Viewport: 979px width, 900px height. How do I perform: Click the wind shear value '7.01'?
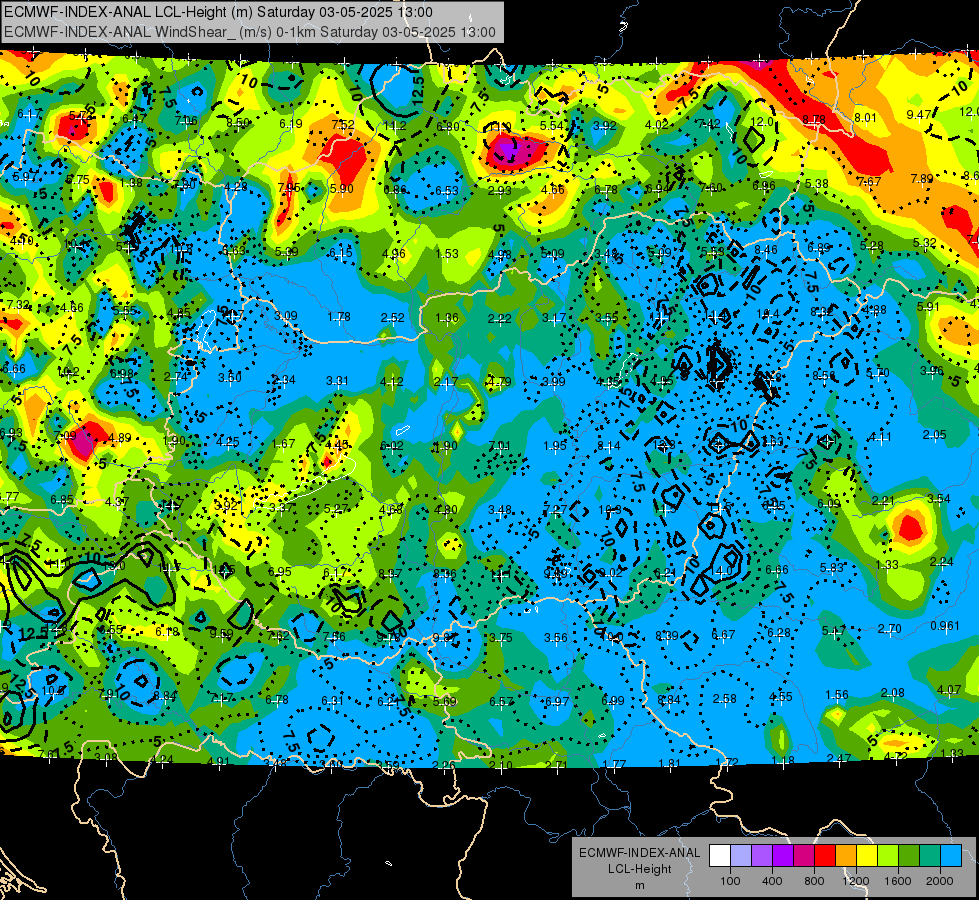click(x=500, y=445)
